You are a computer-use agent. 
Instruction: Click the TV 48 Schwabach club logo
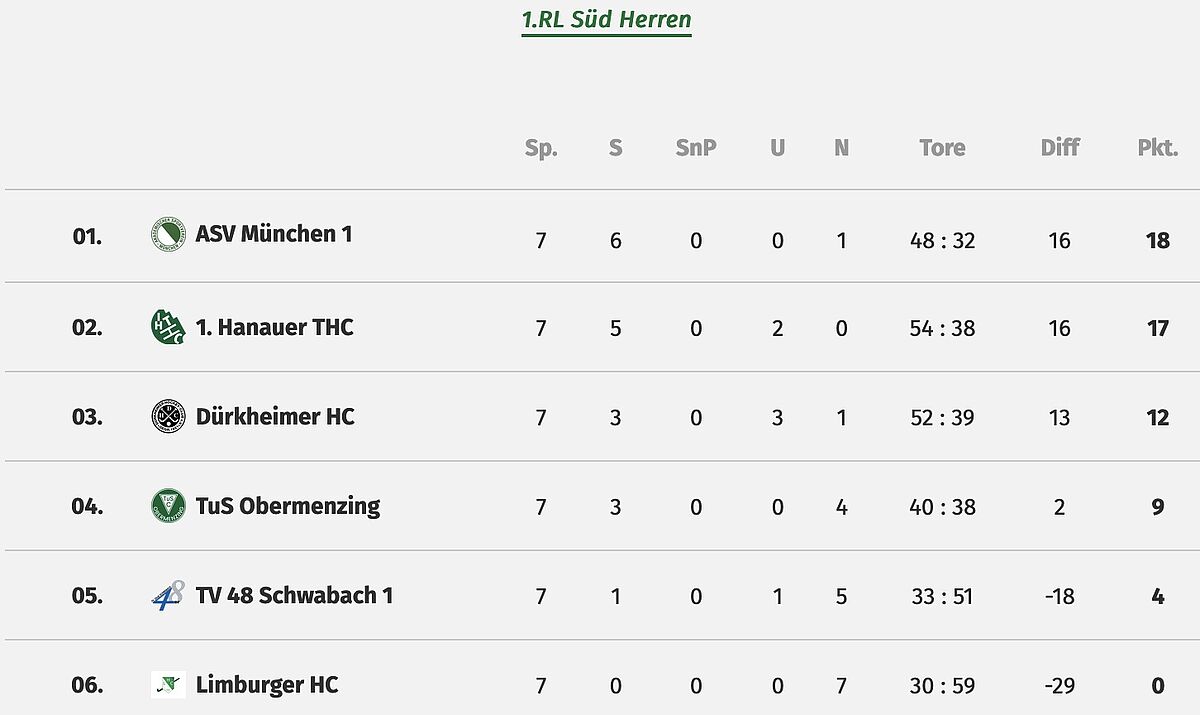168,595
